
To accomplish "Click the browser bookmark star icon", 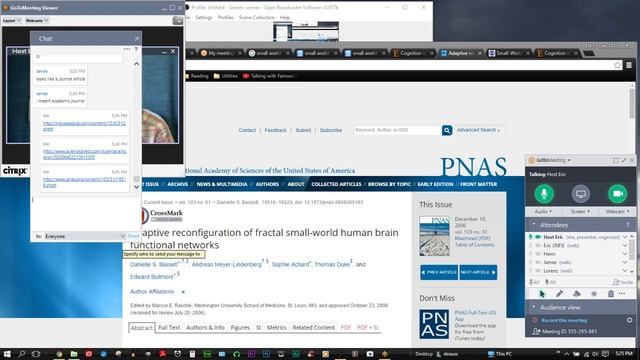I will tap(618, 65).
